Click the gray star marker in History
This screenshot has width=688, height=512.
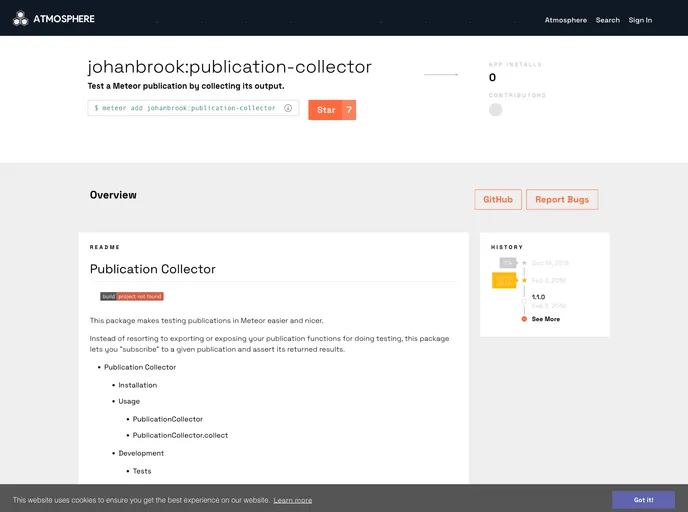(524, 263)
